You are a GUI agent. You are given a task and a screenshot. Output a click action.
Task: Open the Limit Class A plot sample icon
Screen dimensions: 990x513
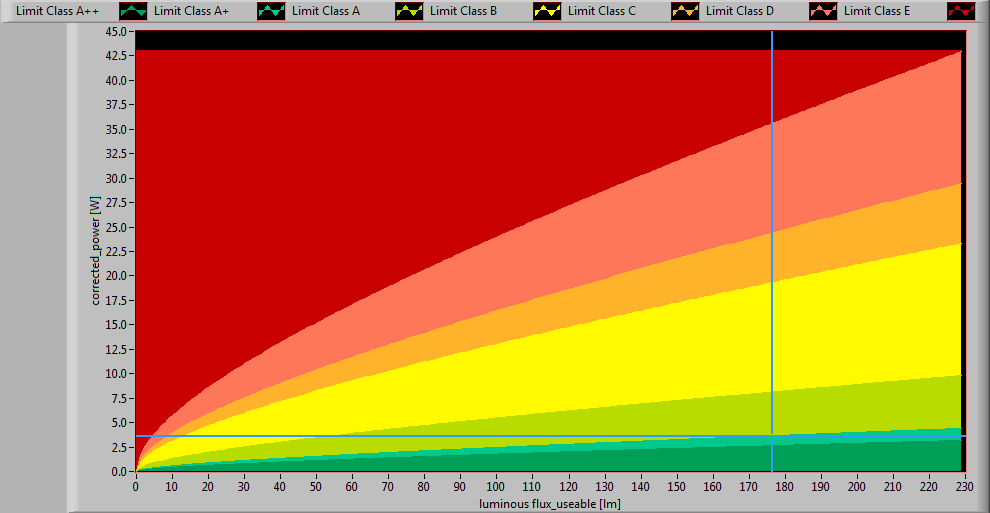coord(409,11)
